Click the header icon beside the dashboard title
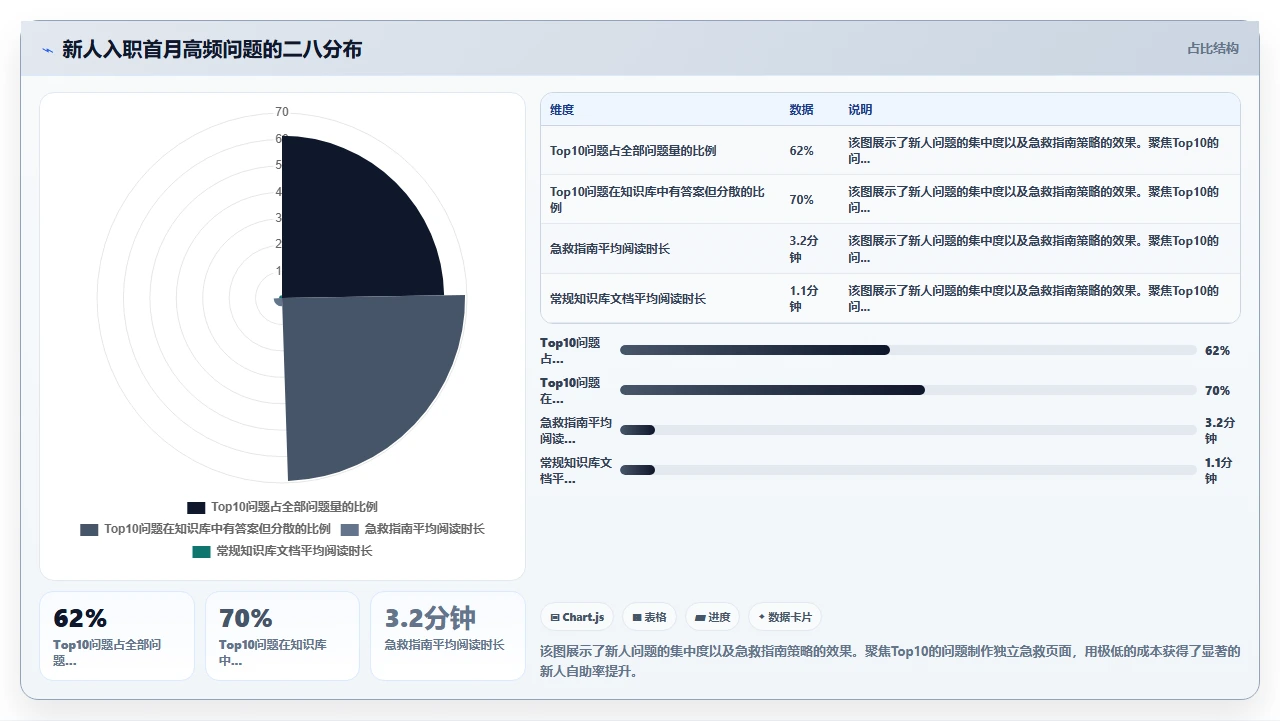 pyautogui.click(x=47, y=49)
